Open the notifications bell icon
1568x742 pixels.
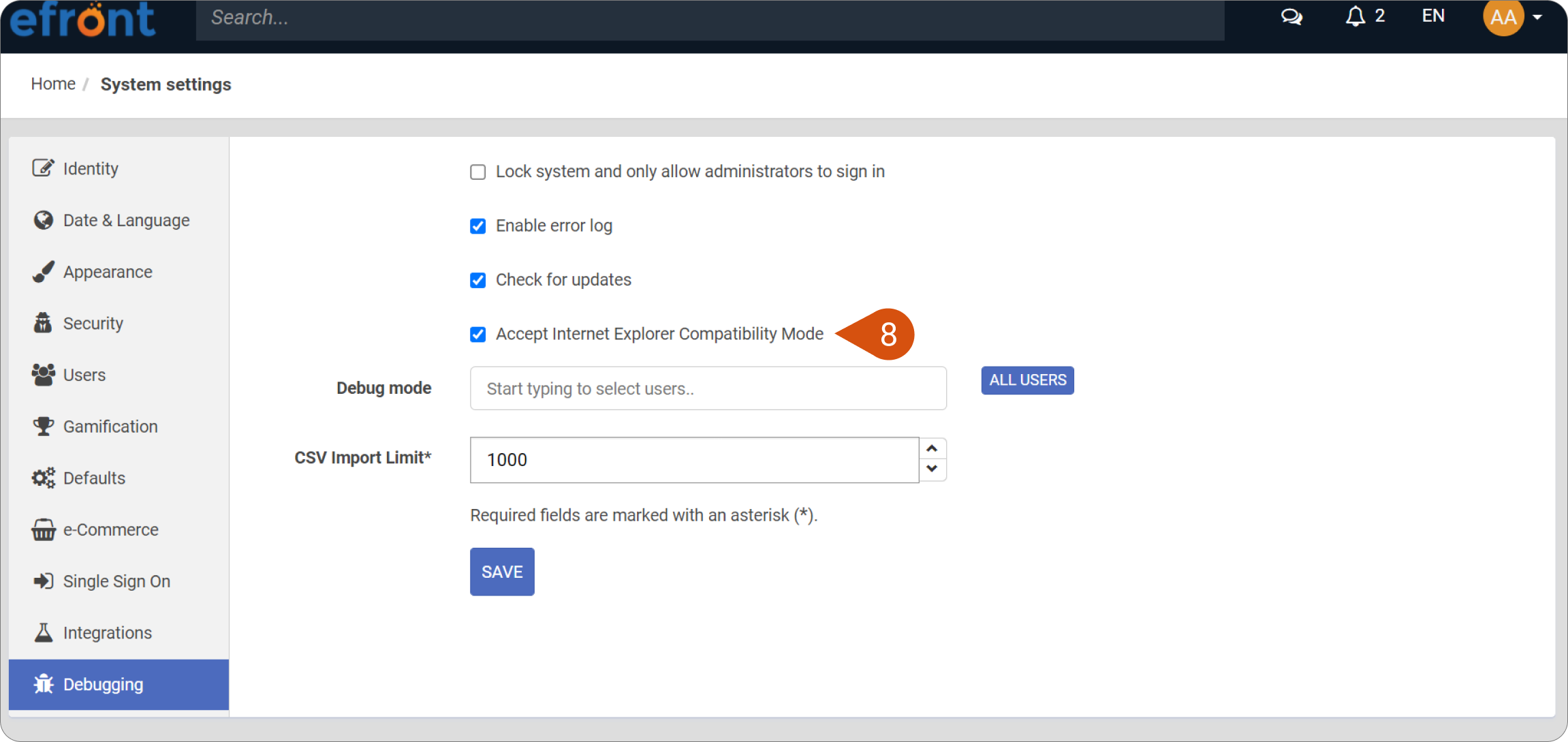[x=1355, y=16]
